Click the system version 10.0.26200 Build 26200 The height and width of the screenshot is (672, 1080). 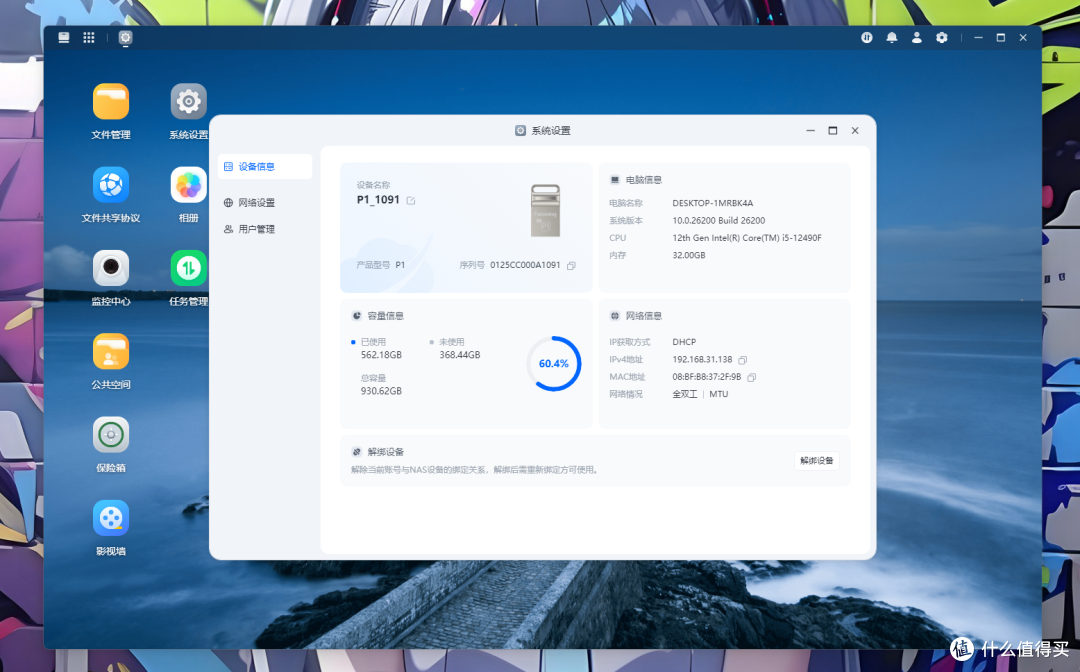point(718,220)
